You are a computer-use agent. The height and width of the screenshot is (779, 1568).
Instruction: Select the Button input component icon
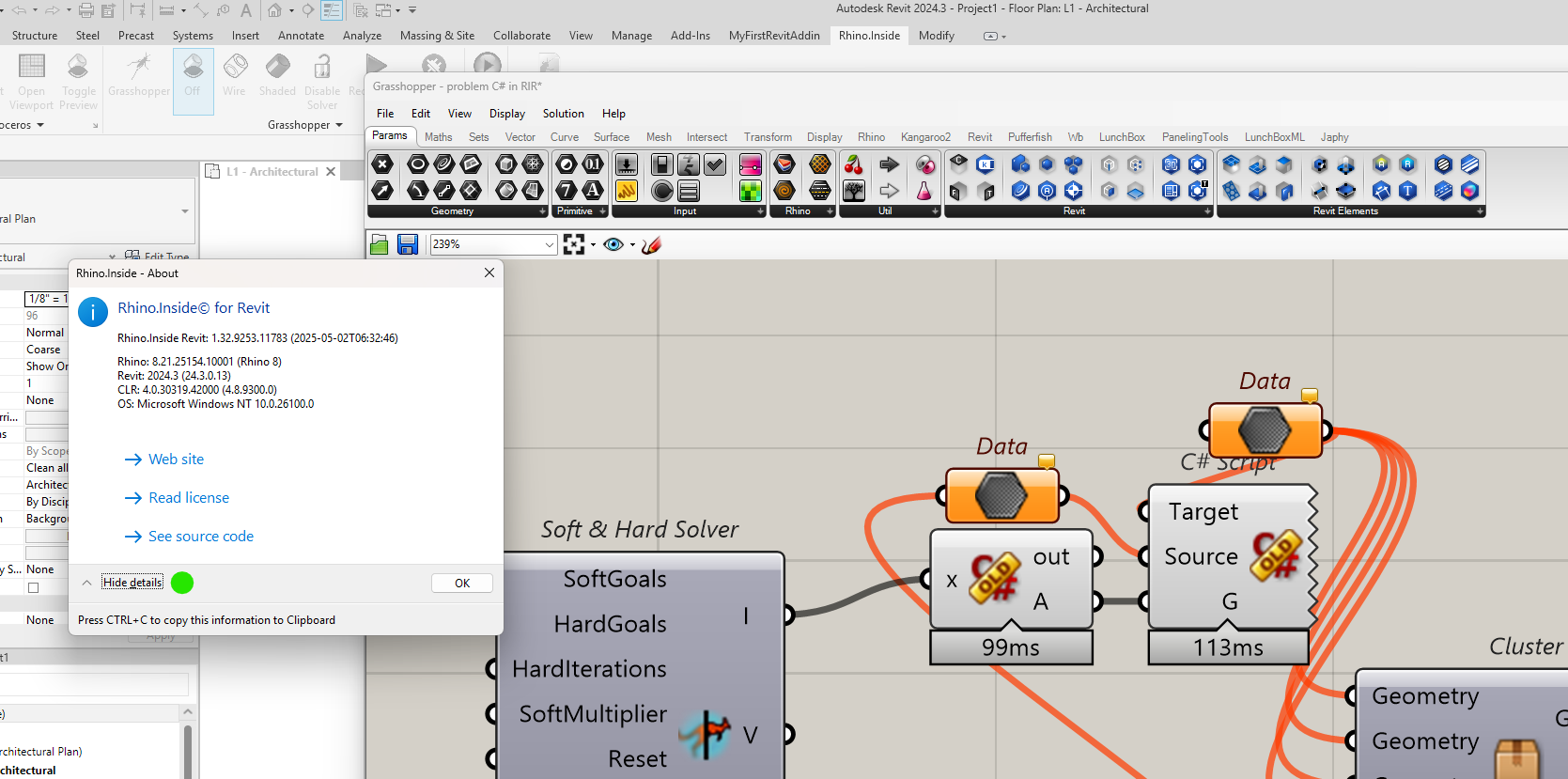[x=627, y=164]
